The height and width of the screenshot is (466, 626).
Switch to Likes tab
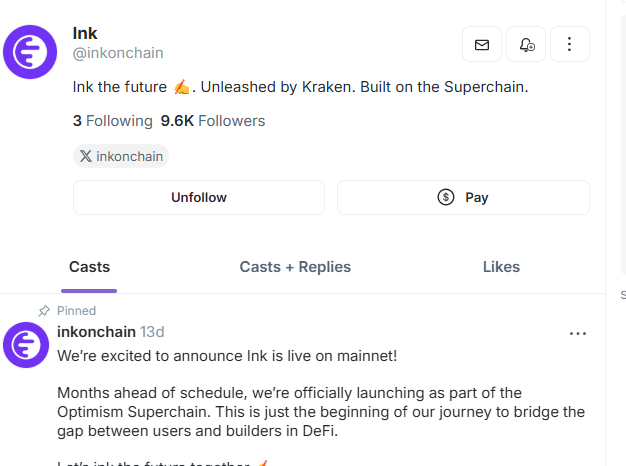click(501, 267)
